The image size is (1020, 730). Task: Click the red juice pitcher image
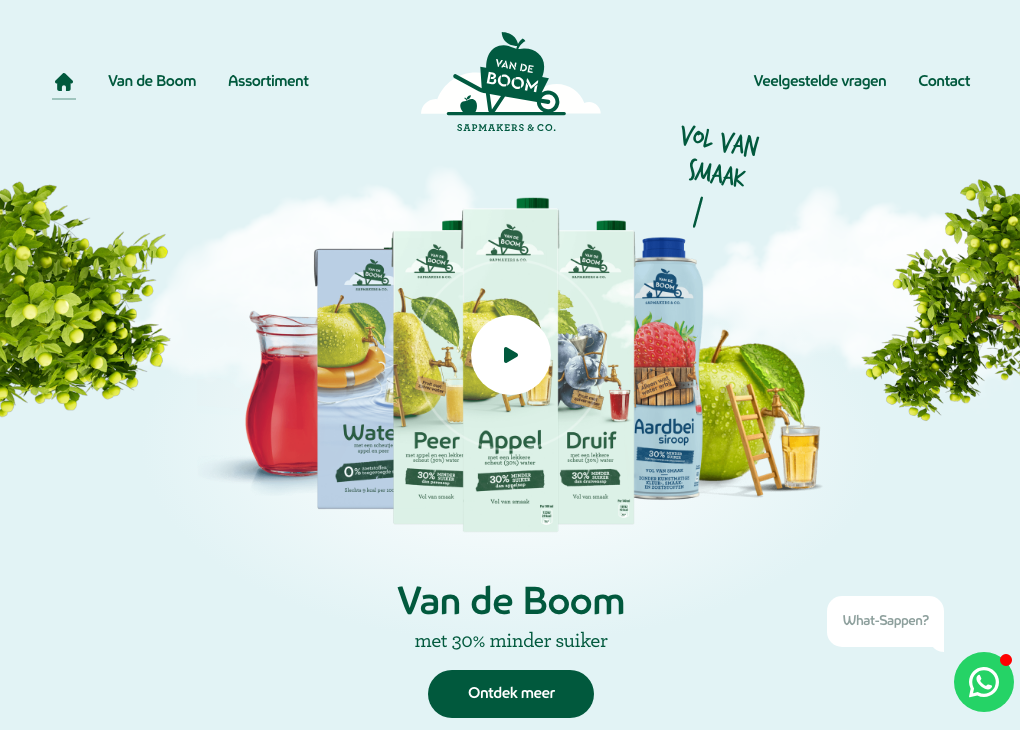click(283, 394)
